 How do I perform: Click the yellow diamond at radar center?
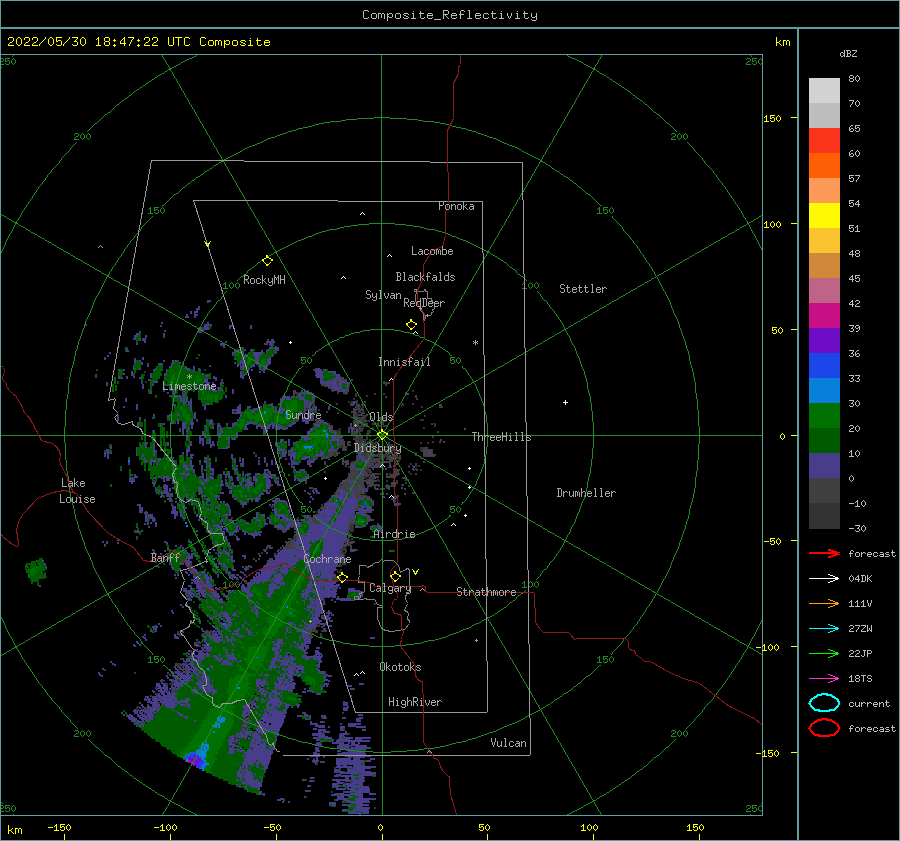(x=382, y=435)
